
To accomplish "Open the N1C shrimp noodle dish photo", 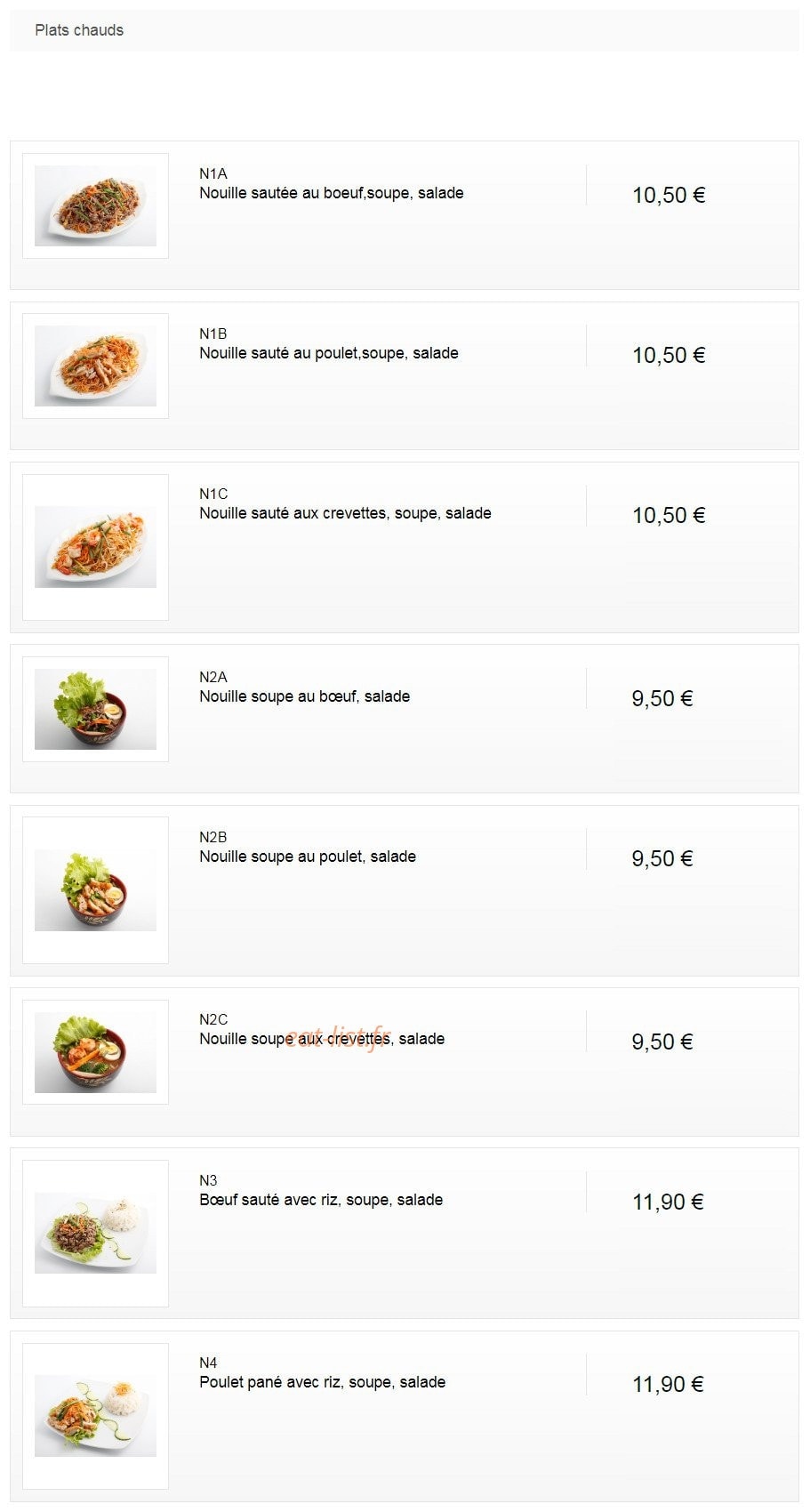I will click(95, 547).
